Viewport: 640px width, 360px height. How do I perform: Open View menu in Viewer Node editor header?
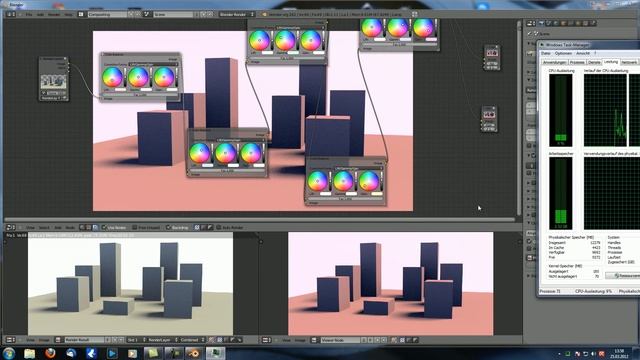point(287,340)
